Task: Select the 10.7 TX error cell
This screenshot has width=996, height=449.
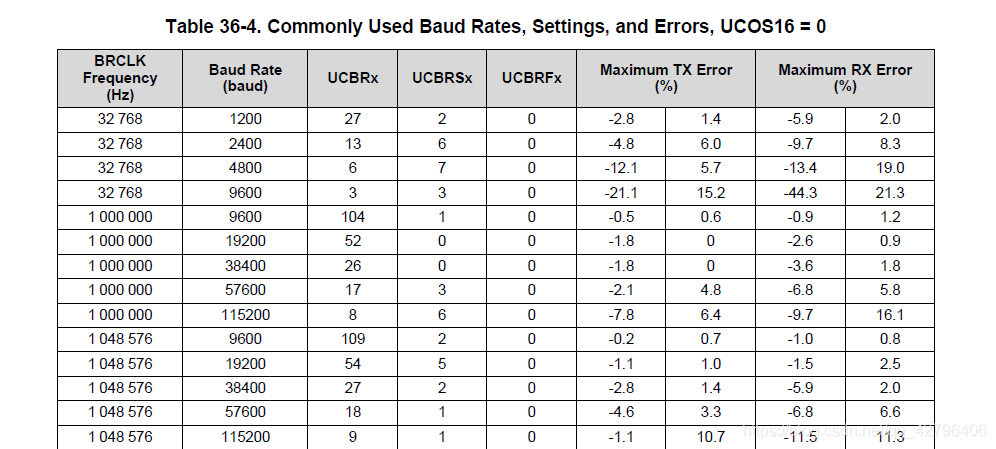Action: [711, 436]
